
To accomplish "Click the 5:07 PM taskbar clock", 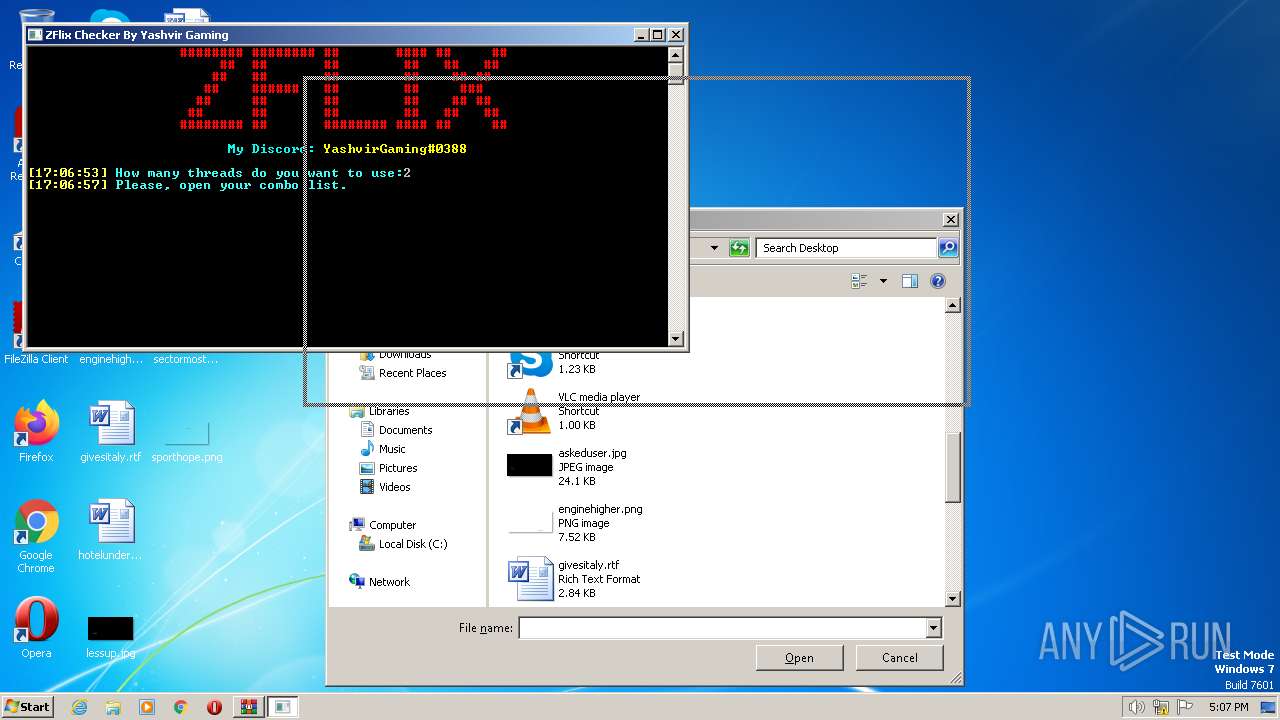I will (1228, 707).
